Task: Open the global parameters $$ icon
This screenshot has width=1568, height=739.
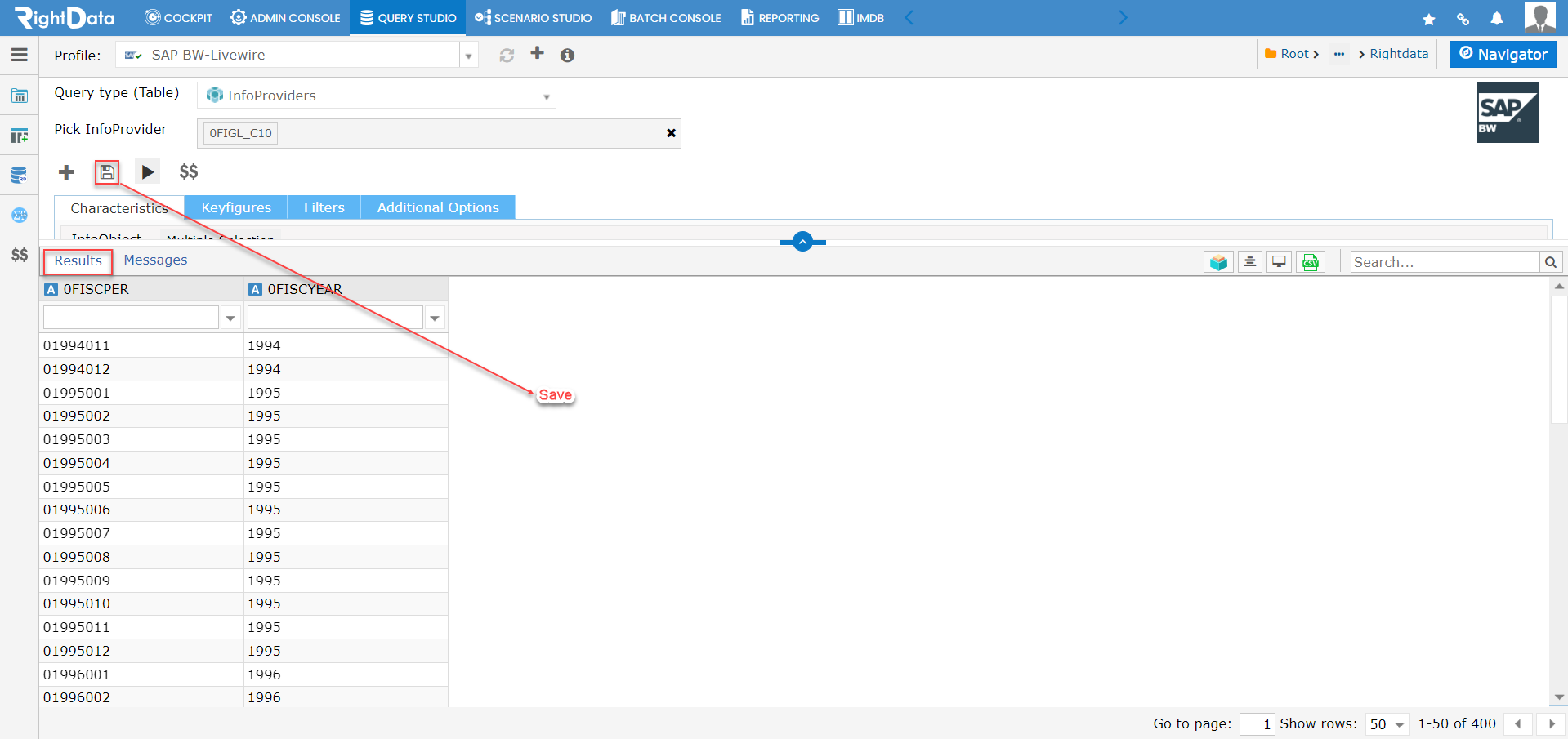Action: tap(189, 171)
